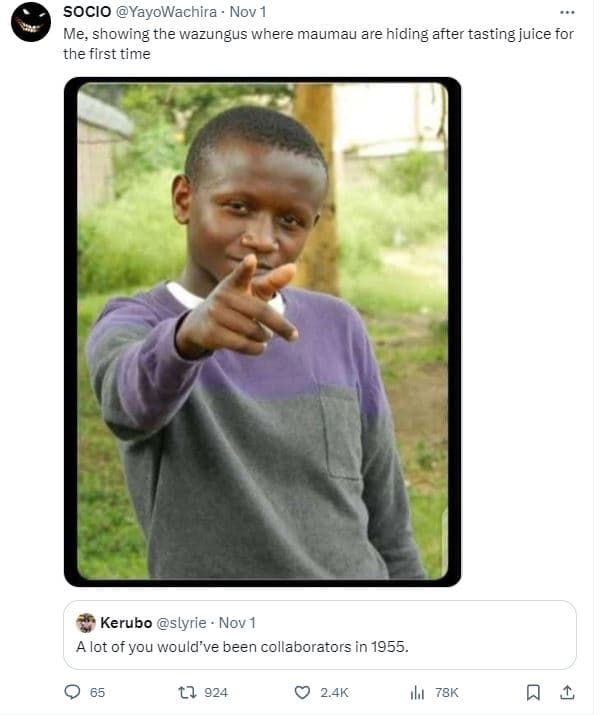Open the tweet's Nov 1 timestamp

click(247, 12)
